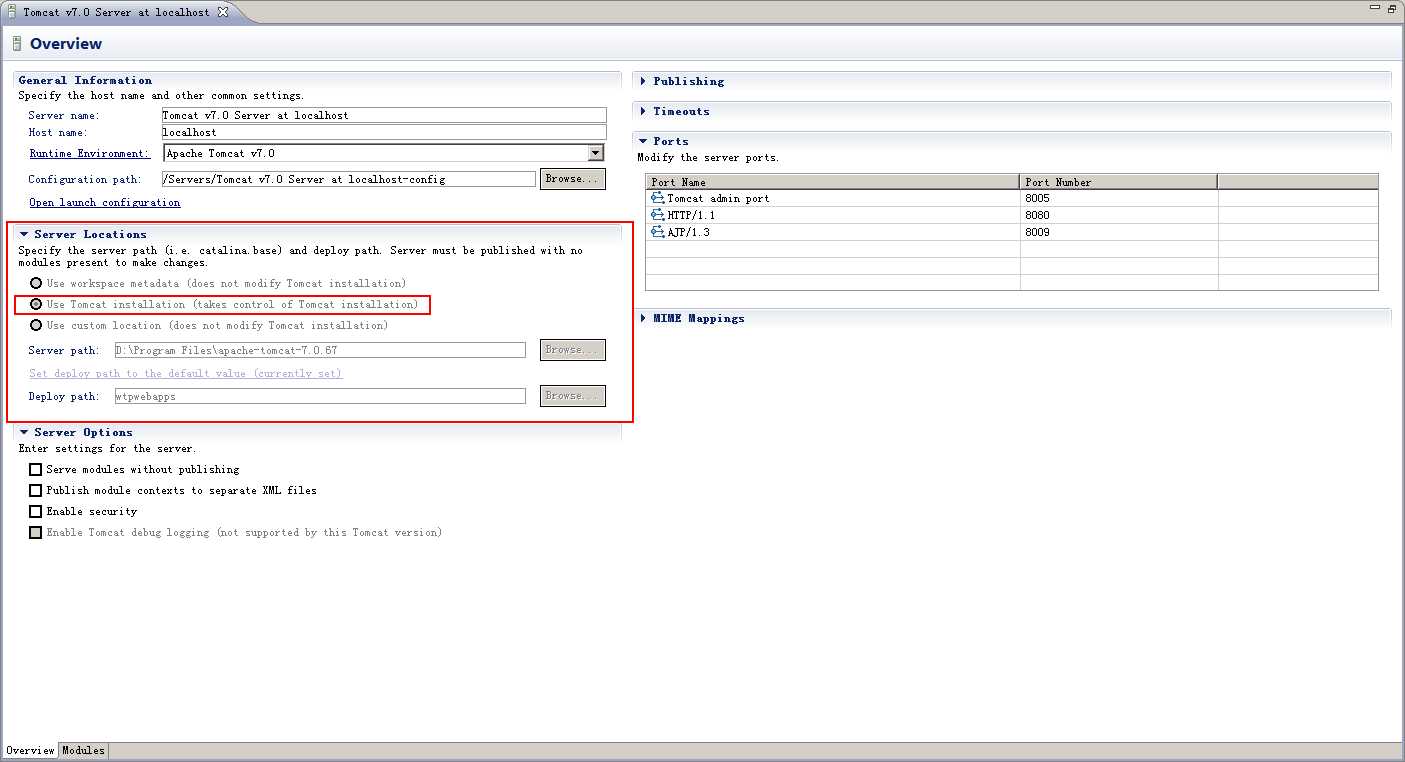Expand the MIME Mappings section
This screenshot has width=1405, height=762.
643,318
